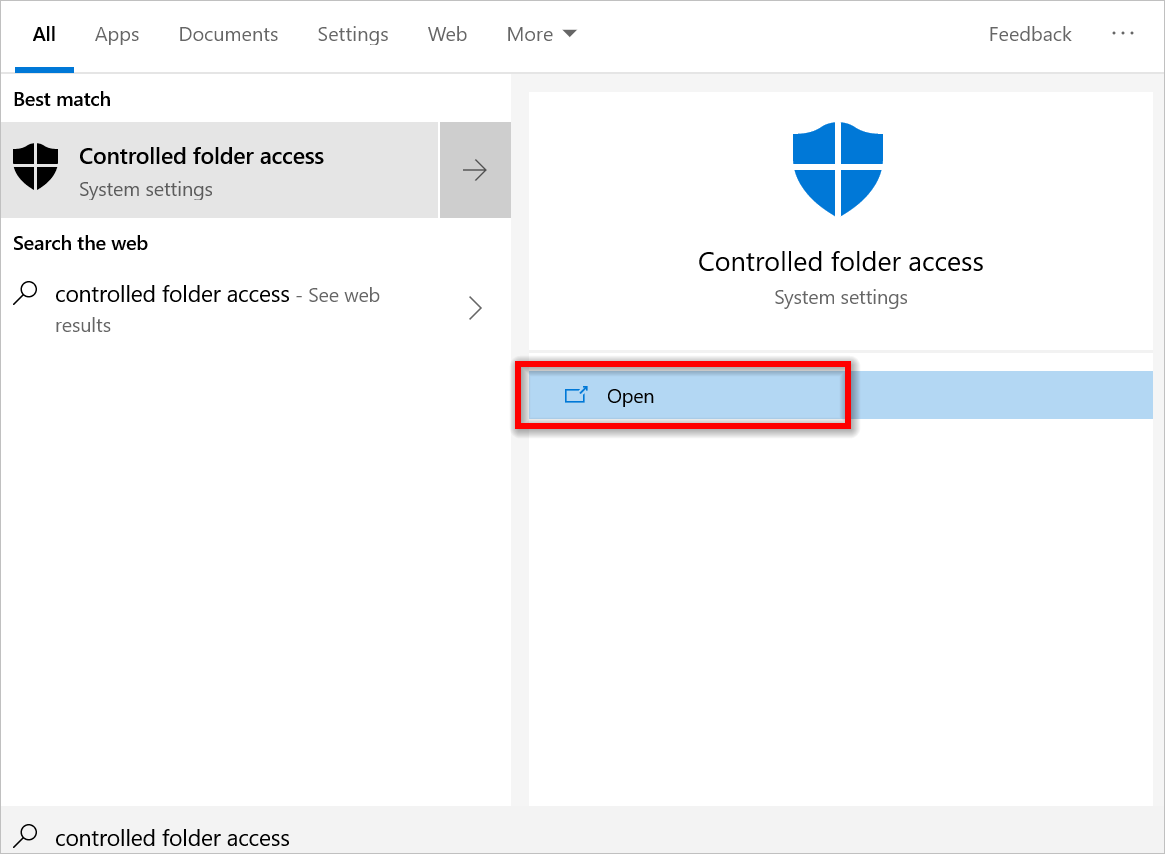Click the Open launch icon beside Open
The height and width of the screenshot is (854, 1165).
click(x=576, y=395)
